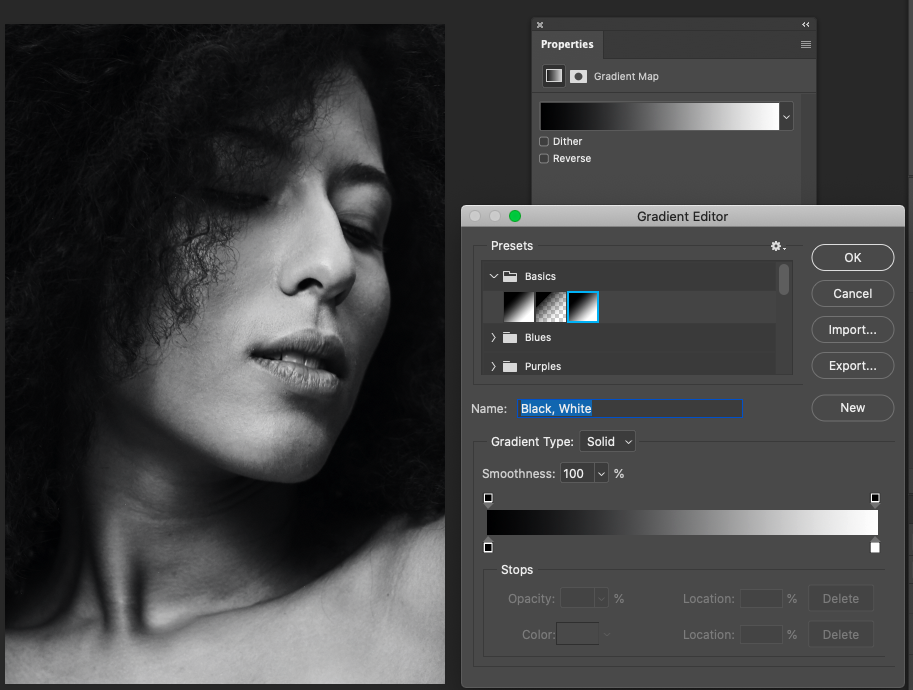Click the left black opacity stop above gradient bar
913x690 pixels.
488,498
